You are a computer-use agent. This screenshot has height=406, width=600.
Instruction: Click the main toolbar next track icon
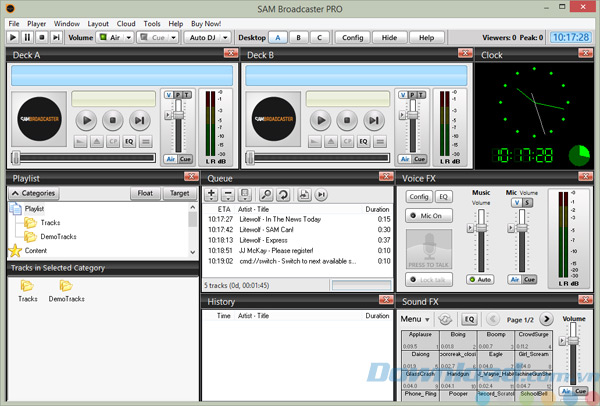pos(56,38)
